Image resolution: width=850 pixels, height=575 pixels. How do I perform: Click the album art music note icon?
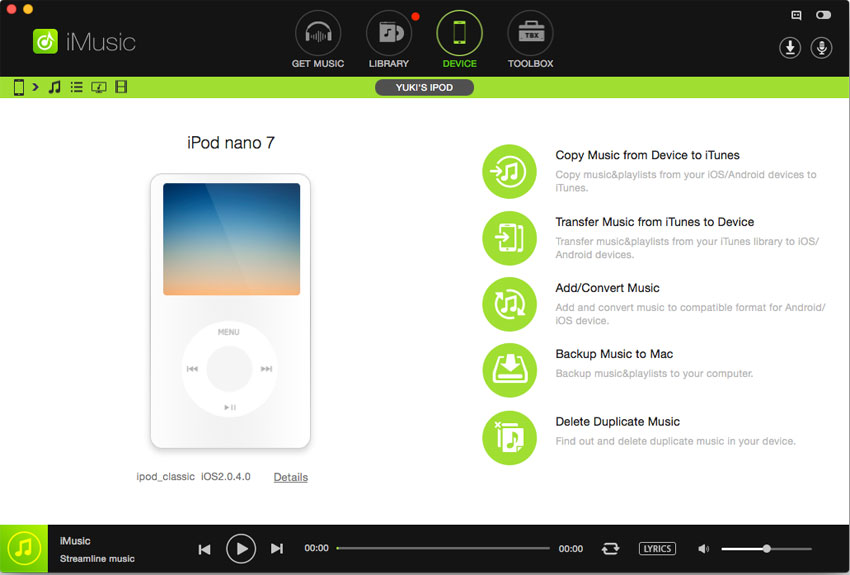(24, 548)
